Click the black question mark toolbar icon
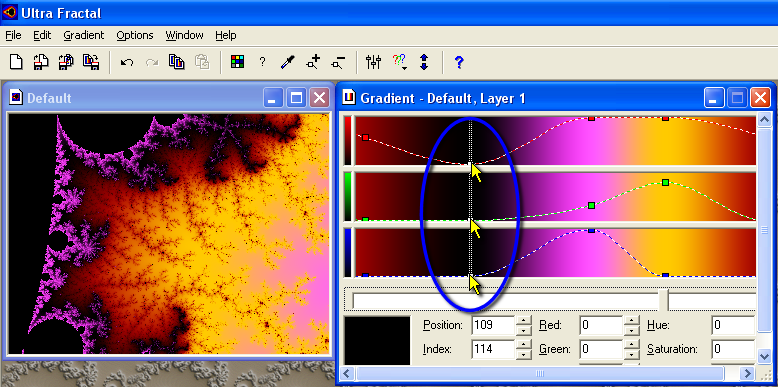Image resolution: width=778 pixels, height=387 pixels. coord(262,62)
